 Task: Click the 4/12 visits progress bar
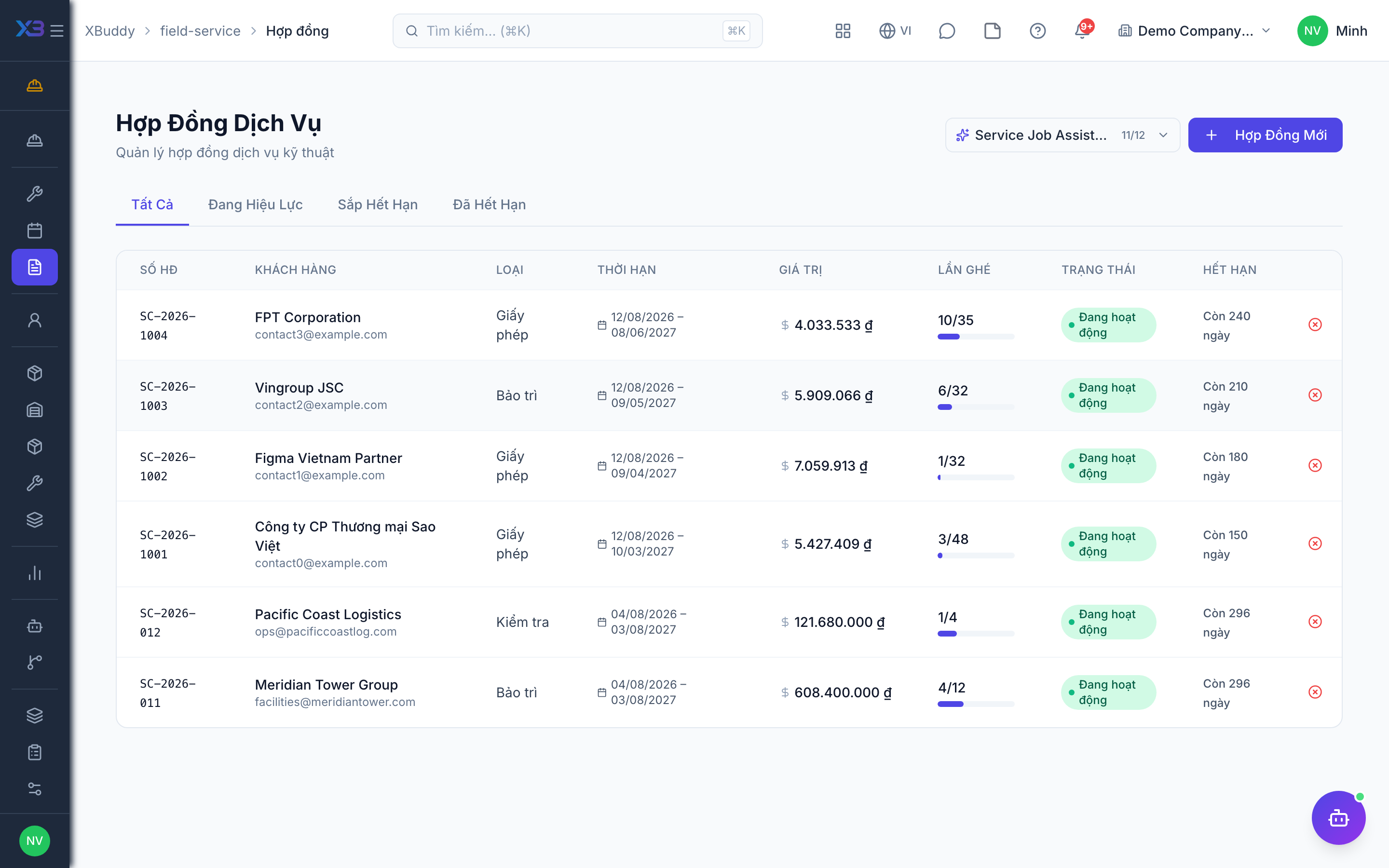tap(976, 704)
